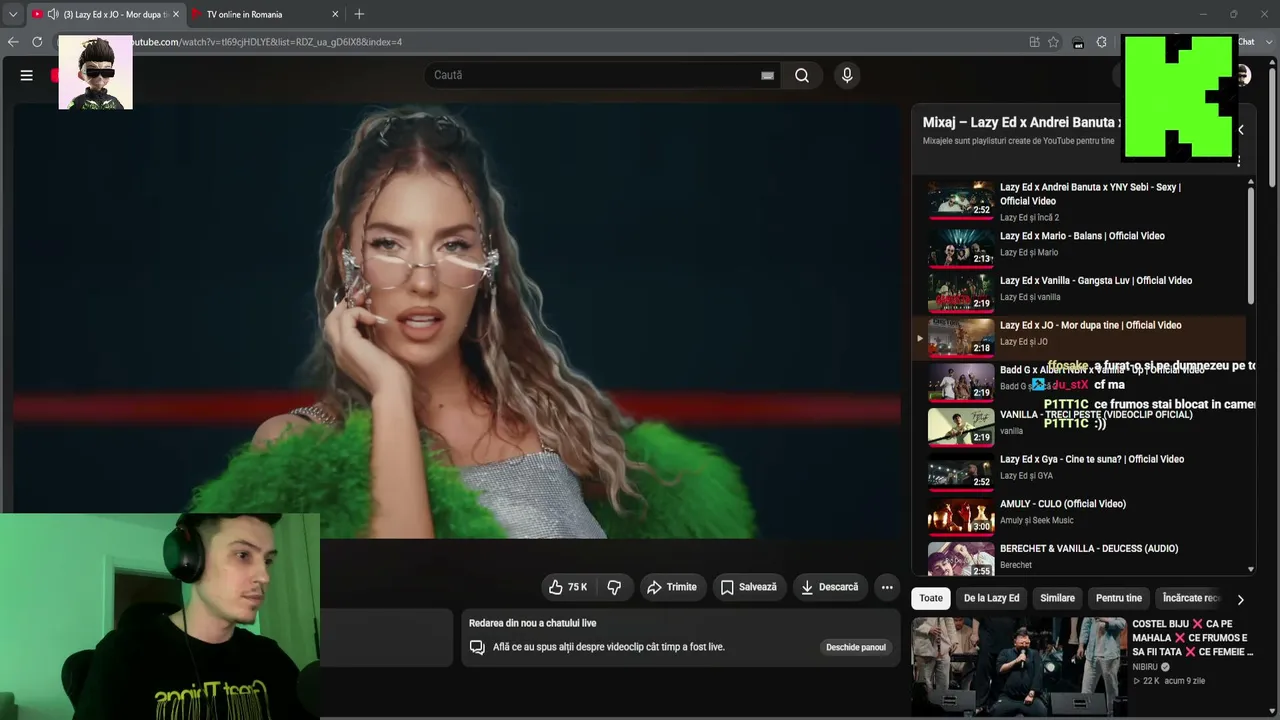
Task: Start voice search with the microphone icon
Action: coord(847,75)
